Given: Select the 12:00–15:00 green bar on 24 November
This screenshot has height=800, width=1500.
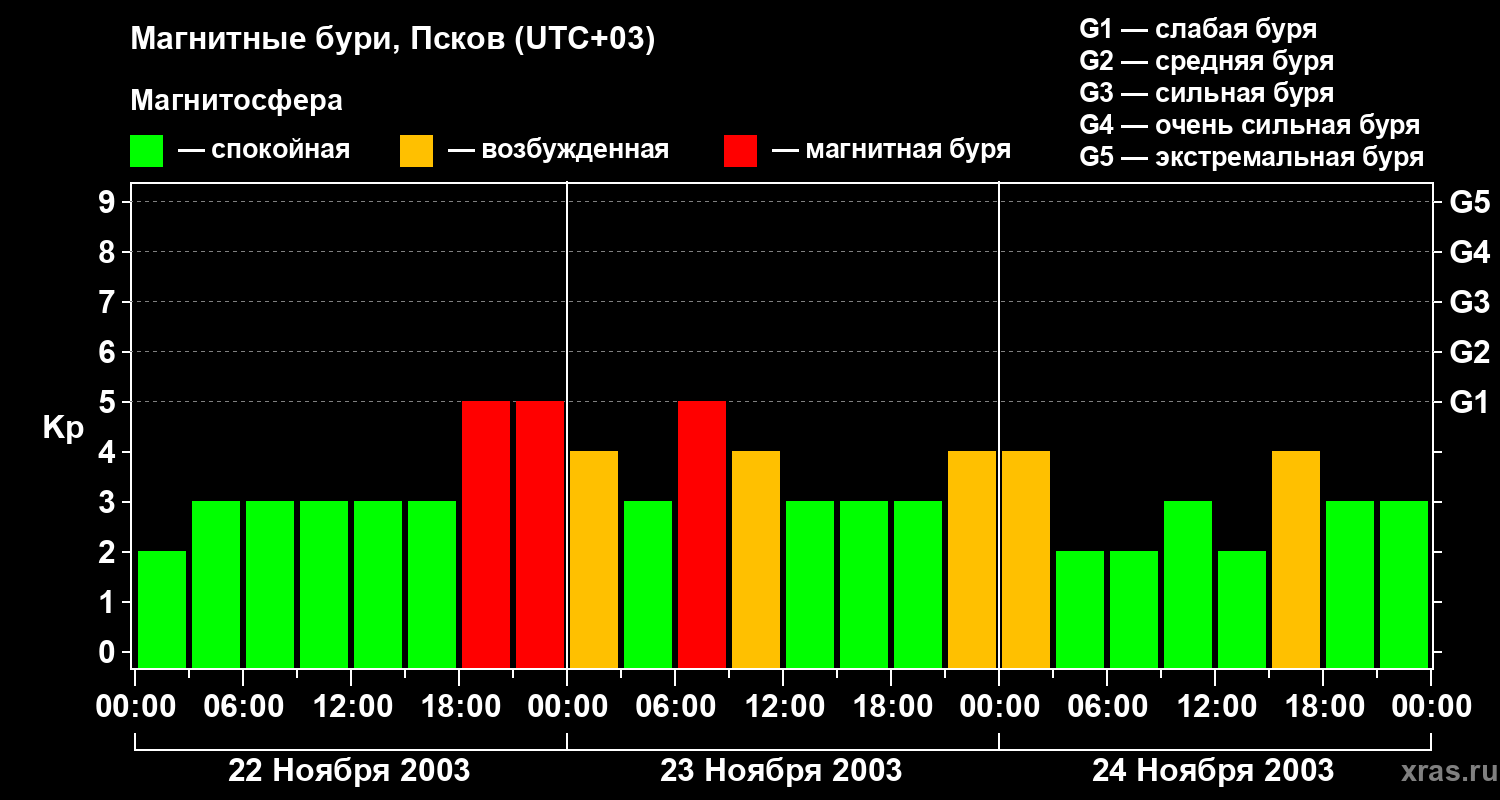Looking at the screenshot, I should tap(1242, 609).
